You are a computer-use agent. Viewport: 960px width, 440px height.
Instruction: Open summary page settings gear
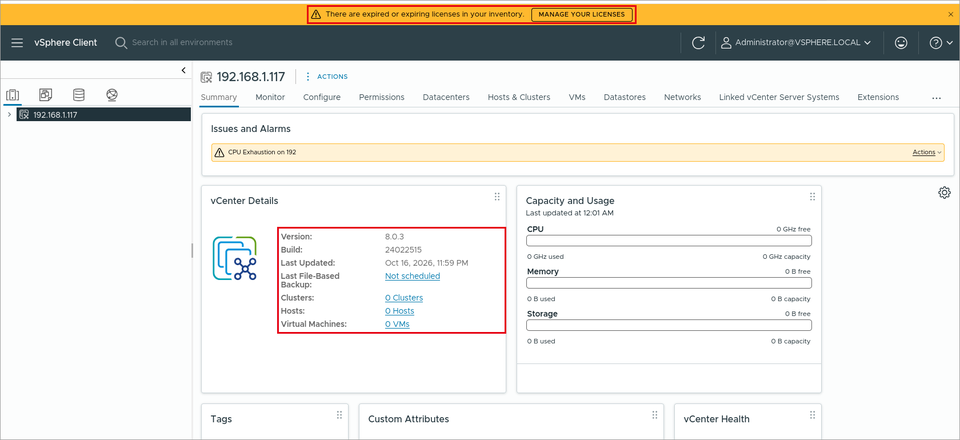tap(944, 193)
